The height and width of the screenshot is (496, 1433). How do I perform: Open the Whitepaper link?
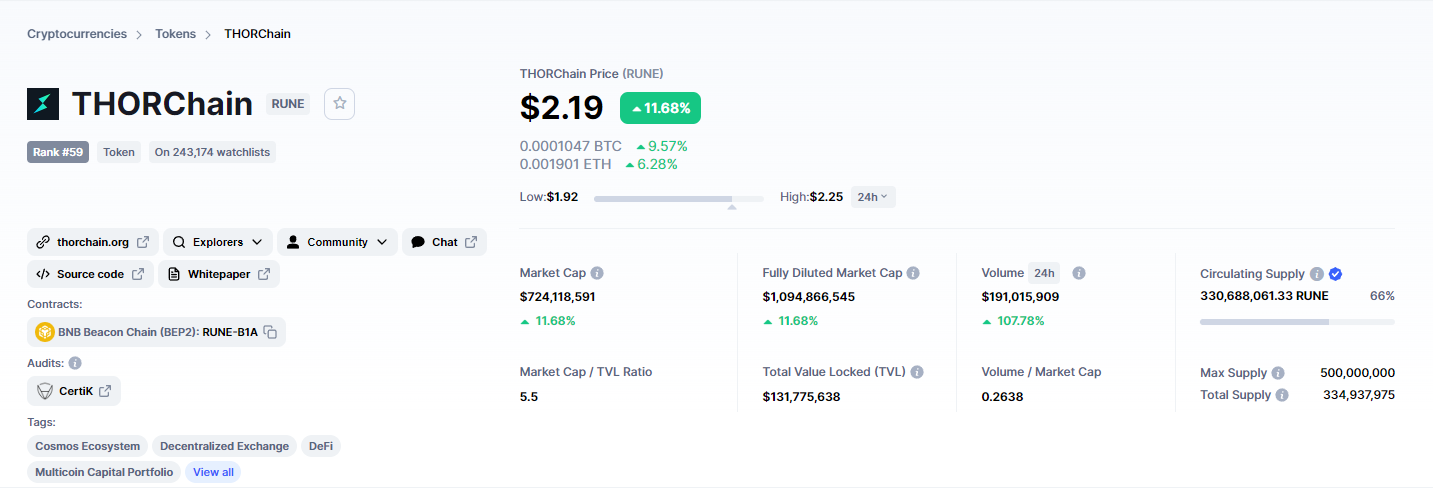[x=219, y=274]
